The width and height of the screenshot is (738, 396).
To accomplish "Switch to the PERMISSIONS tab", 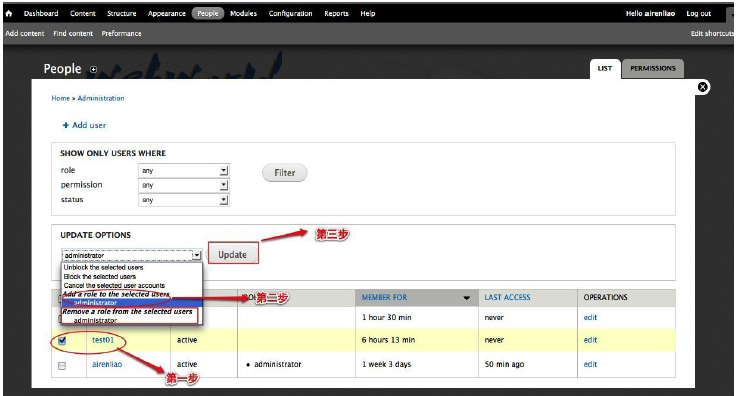I will (x=653, y=69).
